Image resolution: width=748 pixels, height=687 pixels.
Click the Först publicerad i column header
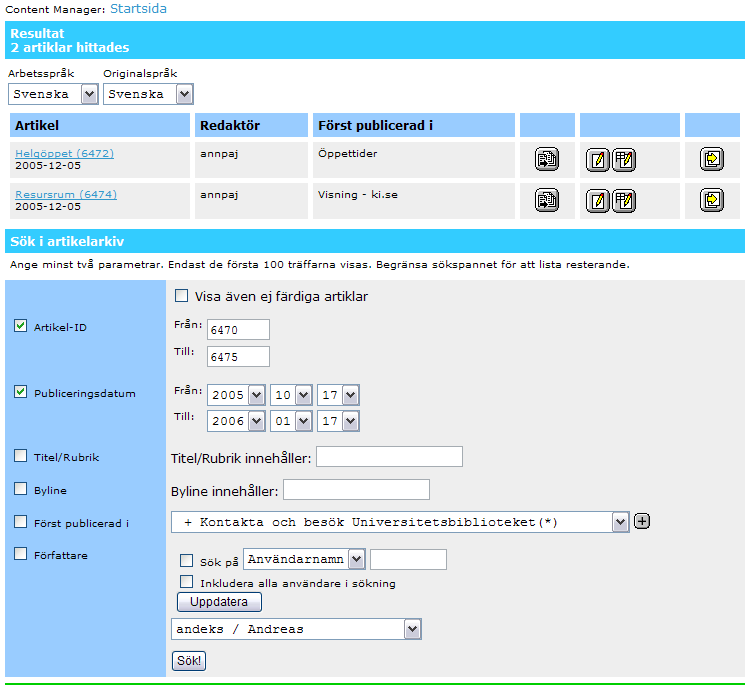click(x=414, y=125)
